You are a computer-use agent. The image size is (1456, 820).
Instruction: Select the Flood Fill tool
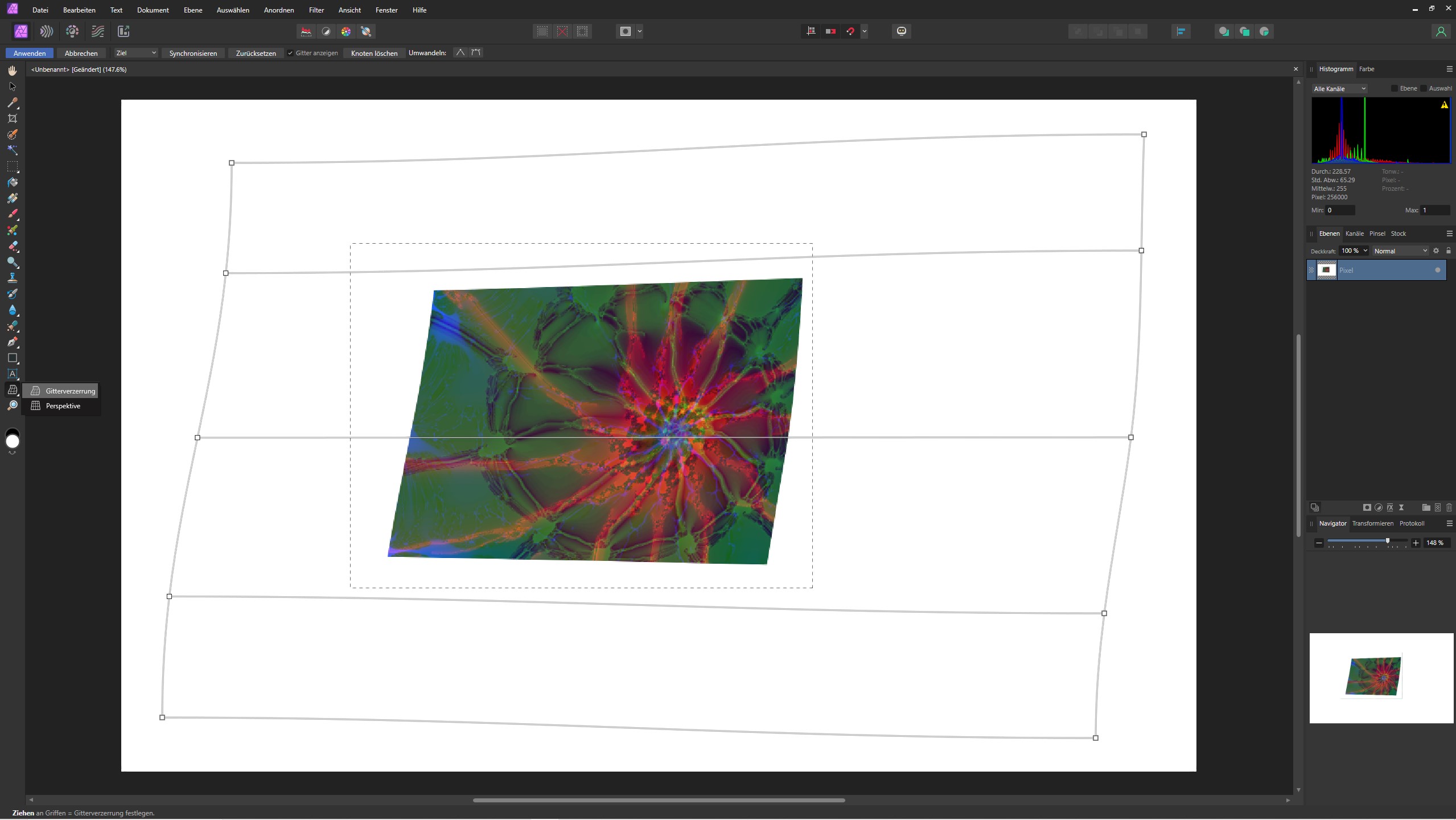click(x=12, y=182)
